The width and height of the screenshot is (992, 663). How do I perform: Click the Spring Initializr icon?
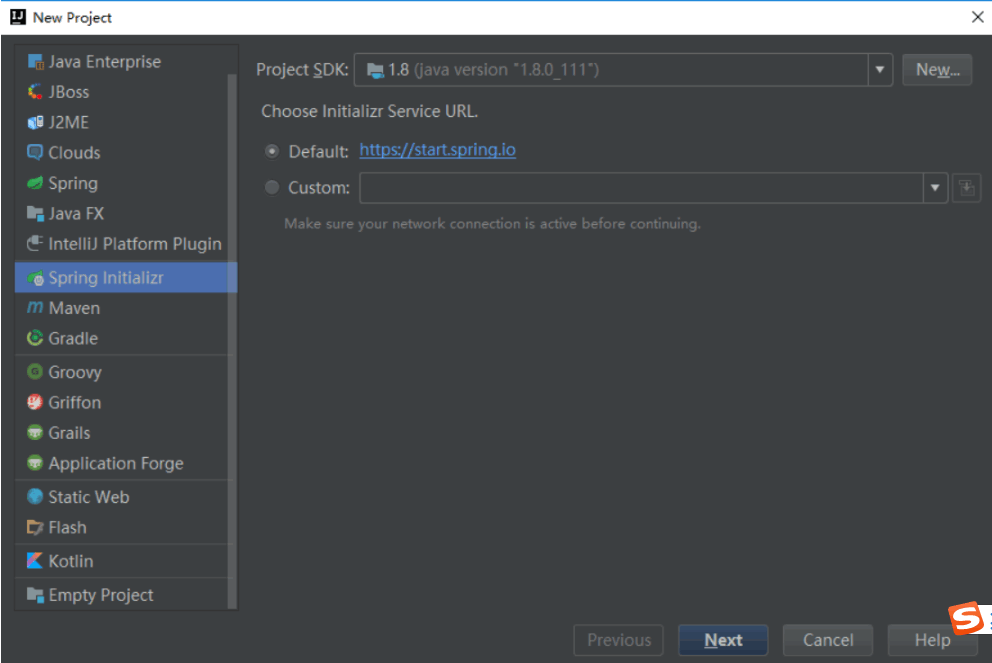tap(35, 278)
